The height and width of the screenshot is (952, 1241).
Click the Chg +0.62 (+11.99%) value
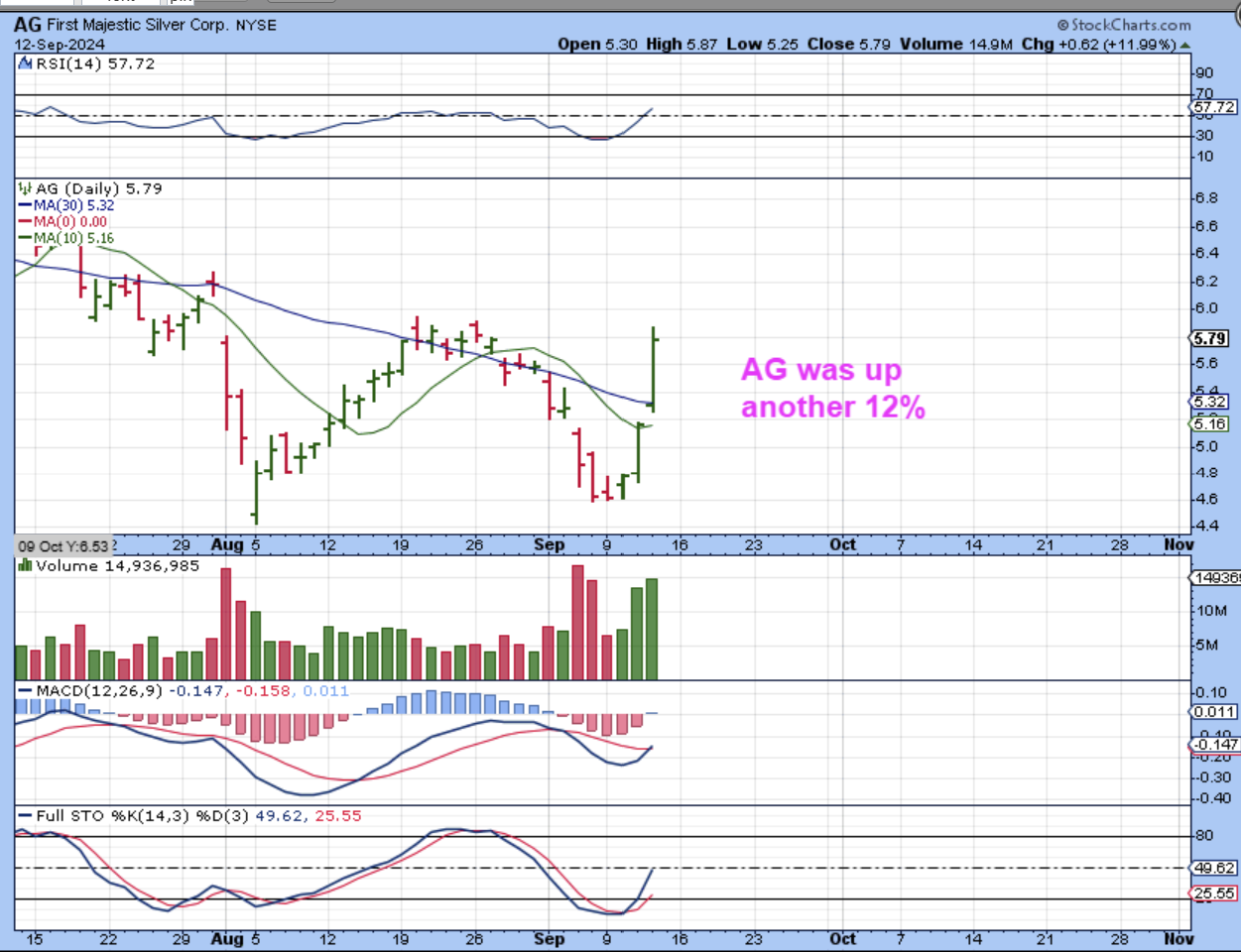click(x=1099, y=44)
